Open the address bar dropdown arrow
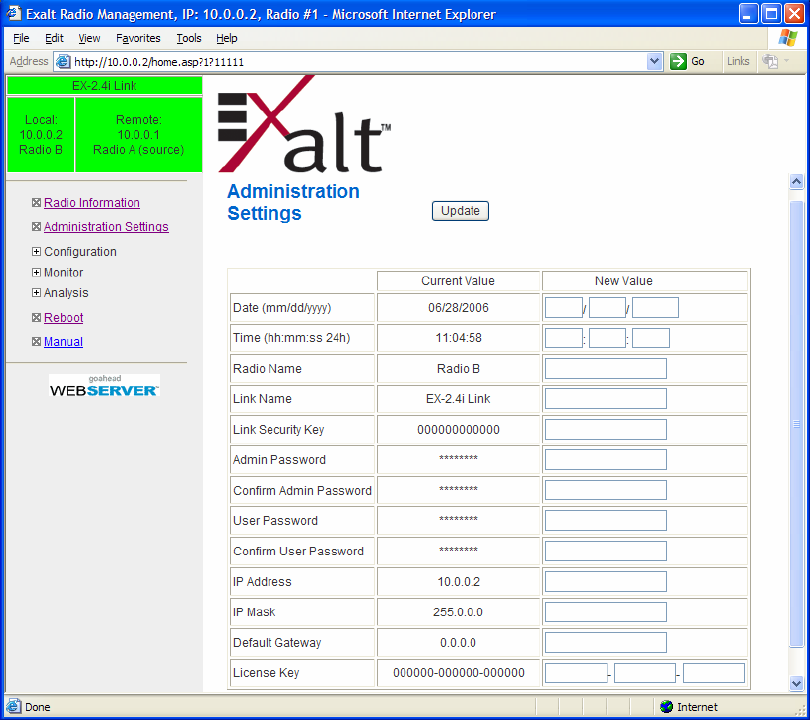This screenshot has width=810, height=720. click(654, 61)
